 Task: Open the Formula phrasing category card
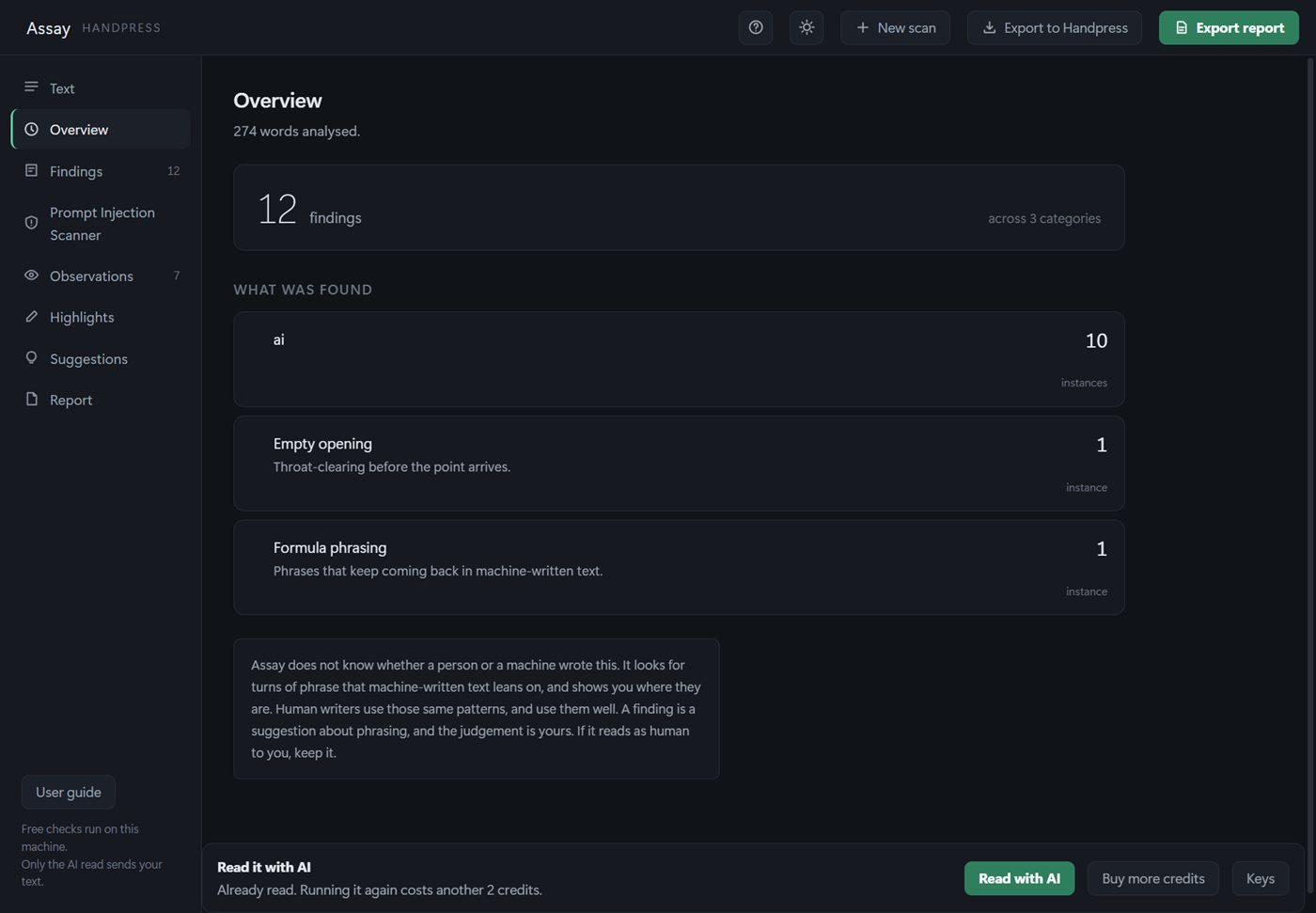point(679,568)
